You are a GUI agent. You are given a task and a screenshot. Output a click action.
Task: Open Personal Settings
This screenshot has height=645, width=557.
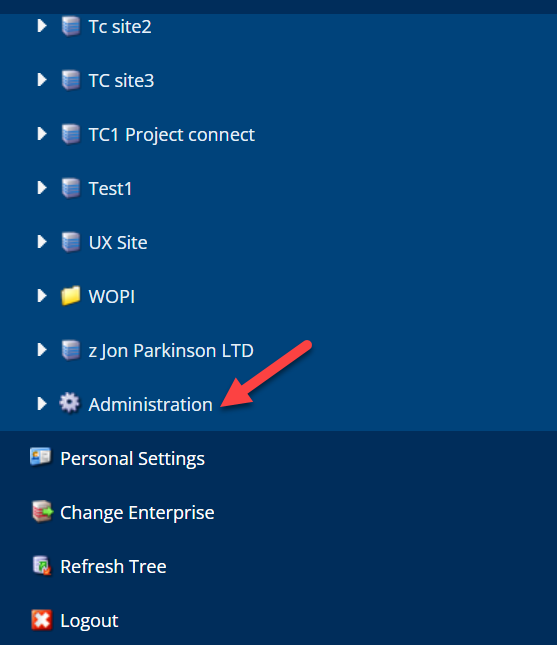[132, 459]
